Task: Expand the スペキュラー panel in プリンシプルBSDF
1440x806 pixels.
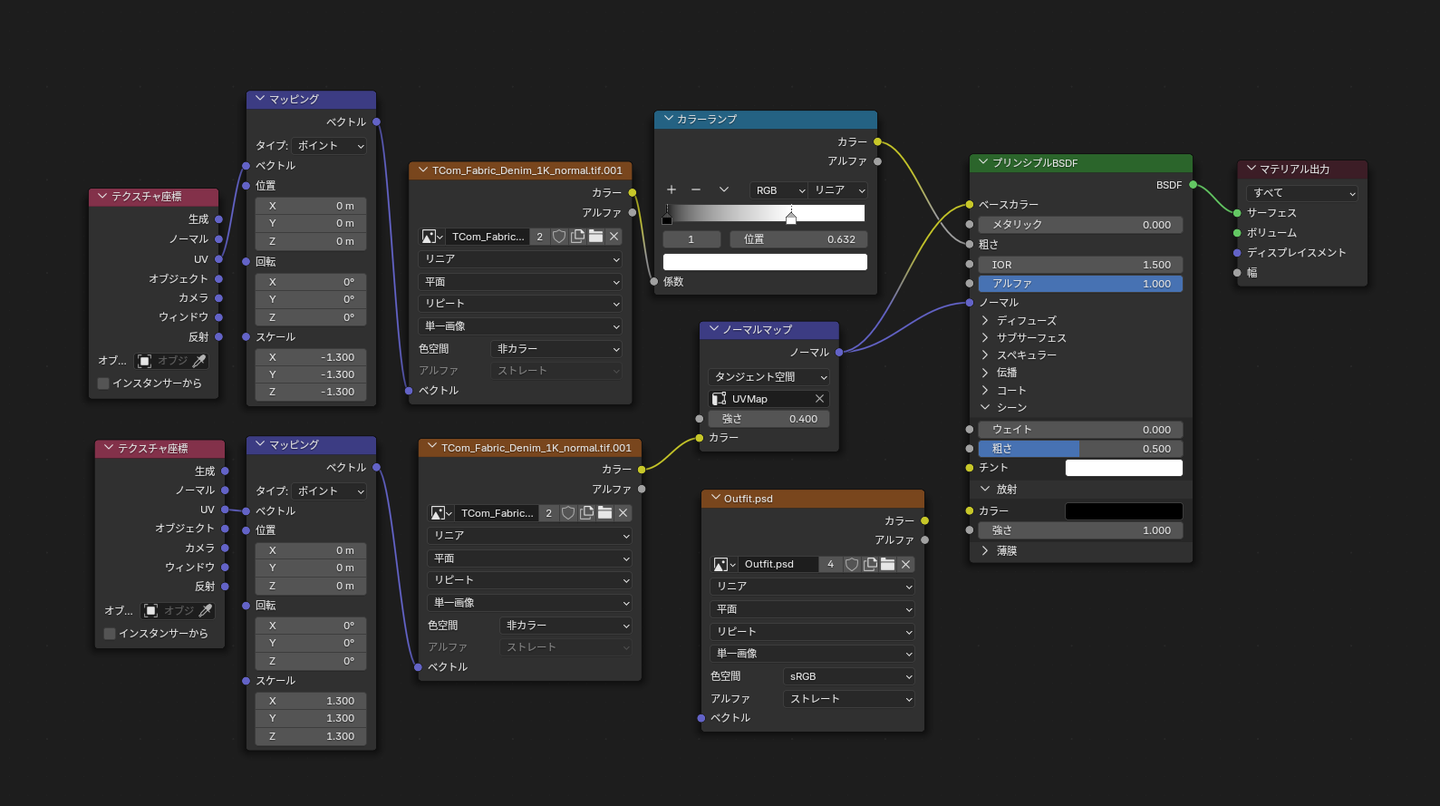Action: pos(985,355)
